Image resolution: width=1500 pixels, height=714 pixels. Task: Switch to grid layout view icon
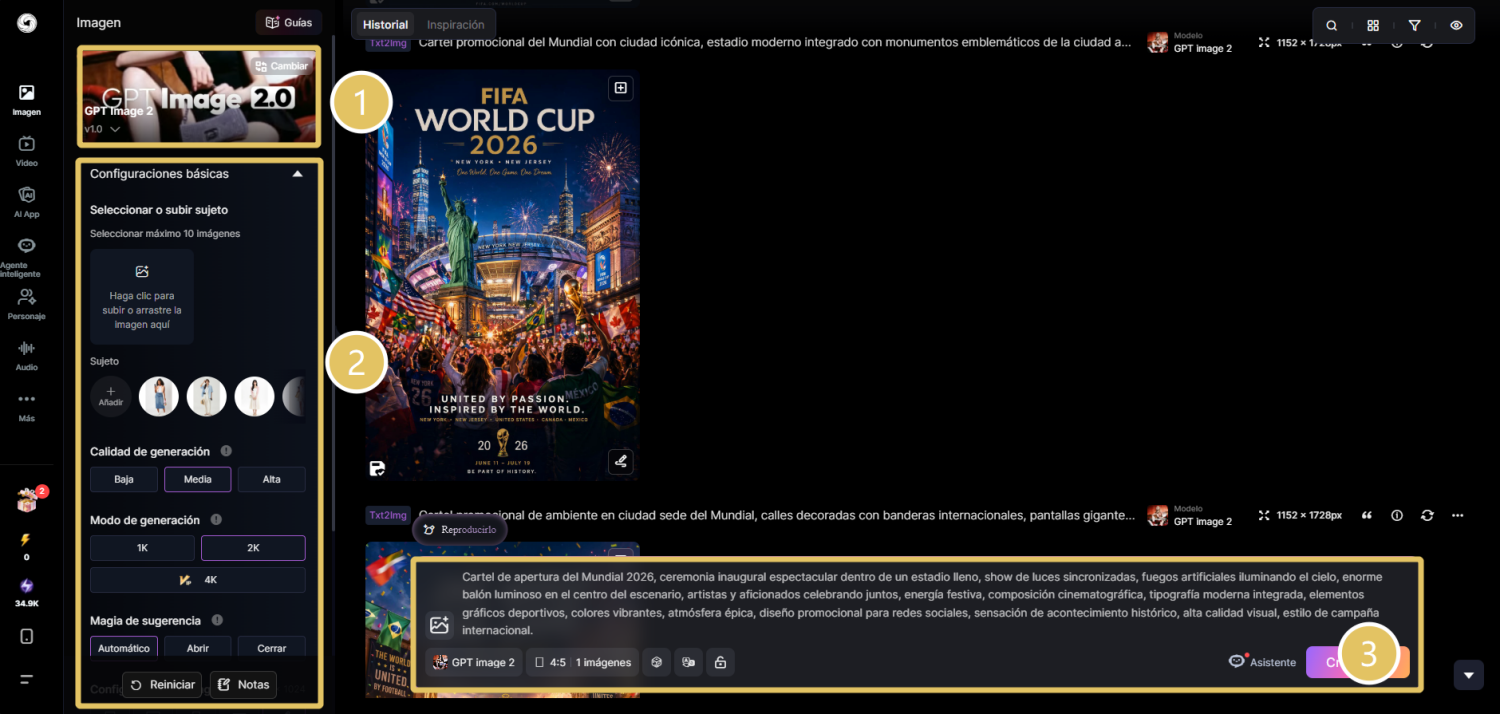[x=1373, y=26]
